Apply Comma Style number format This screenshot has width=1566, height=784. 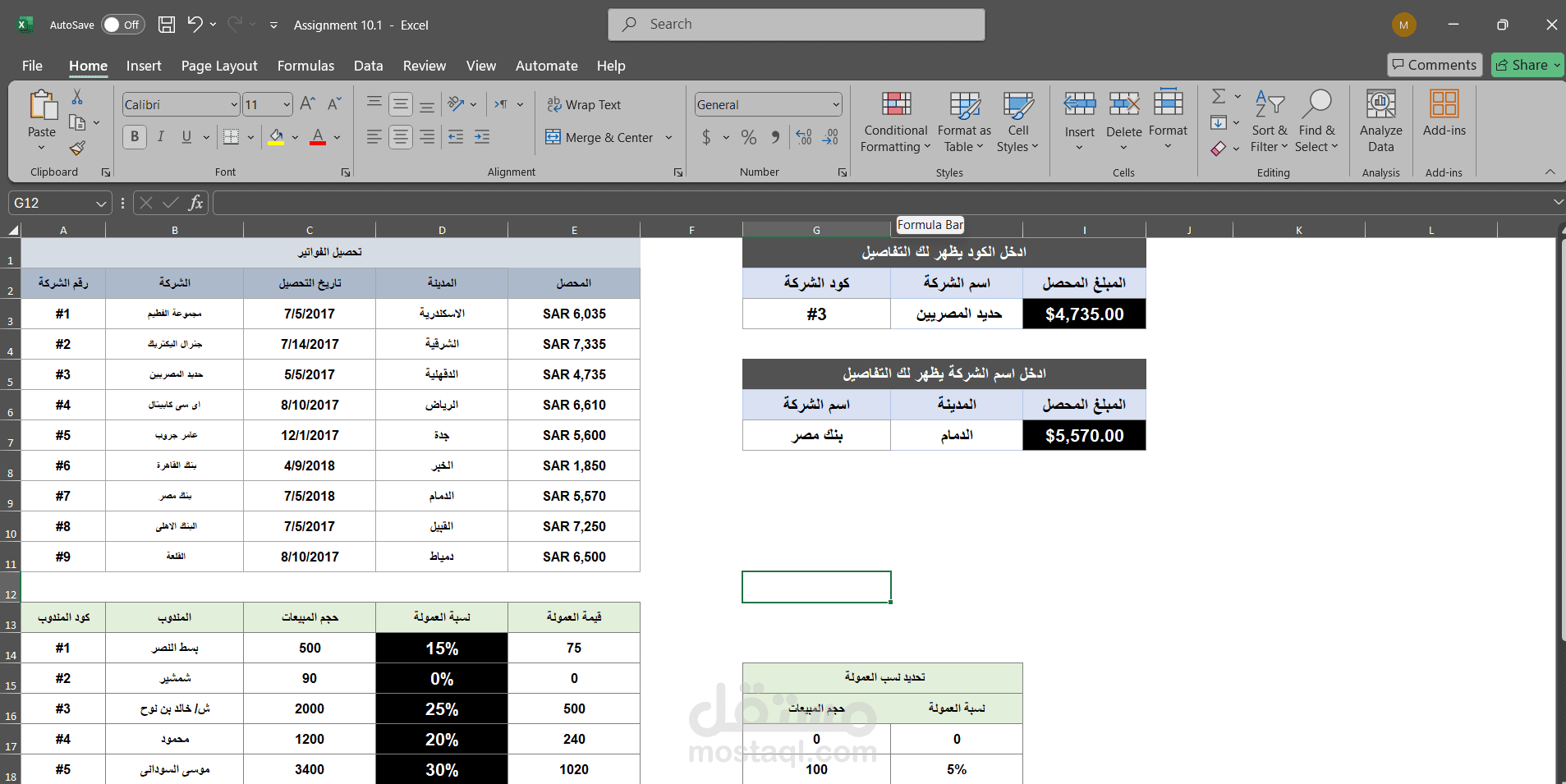click(775, 137)
